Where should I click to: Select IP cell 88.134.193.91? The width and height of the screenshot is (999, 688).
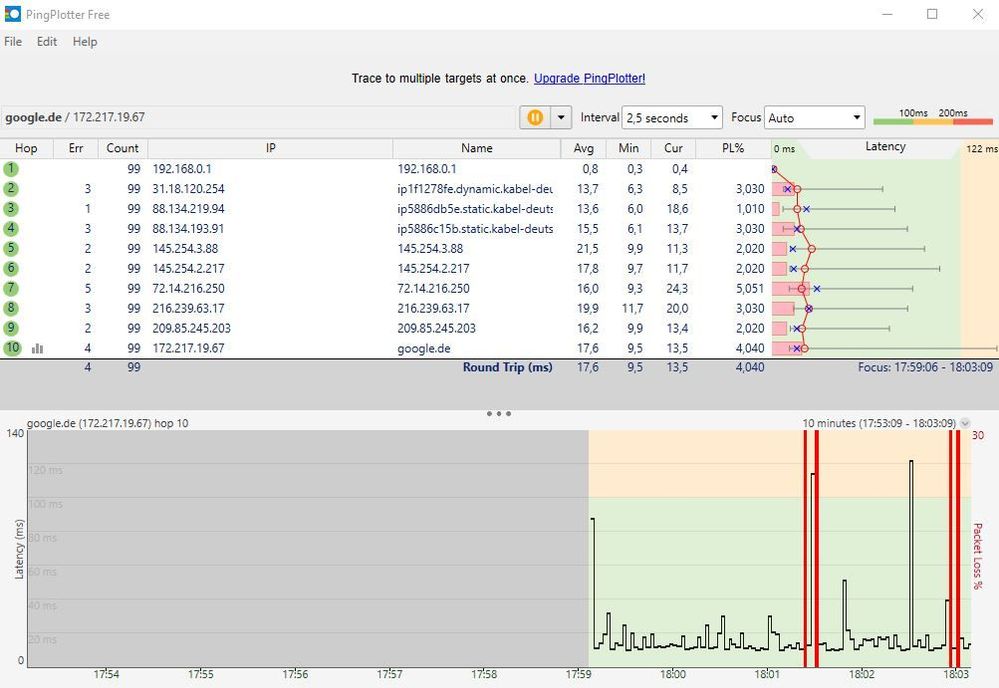[188, 228]
